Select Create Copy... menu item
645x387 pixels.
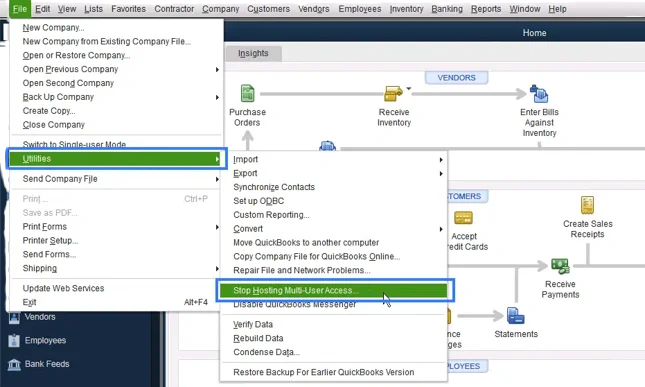pyautogui.click(x=49, y=111)
